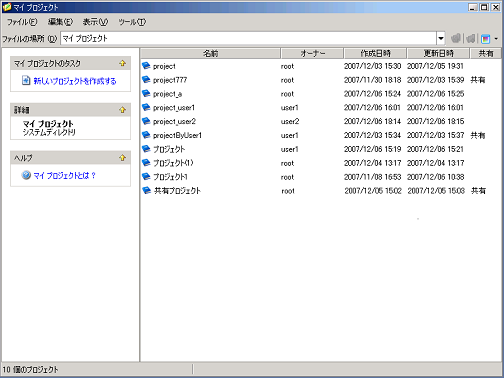
Task: Click 共有 cell in projectByUser1 row
Action: point(478,135)
